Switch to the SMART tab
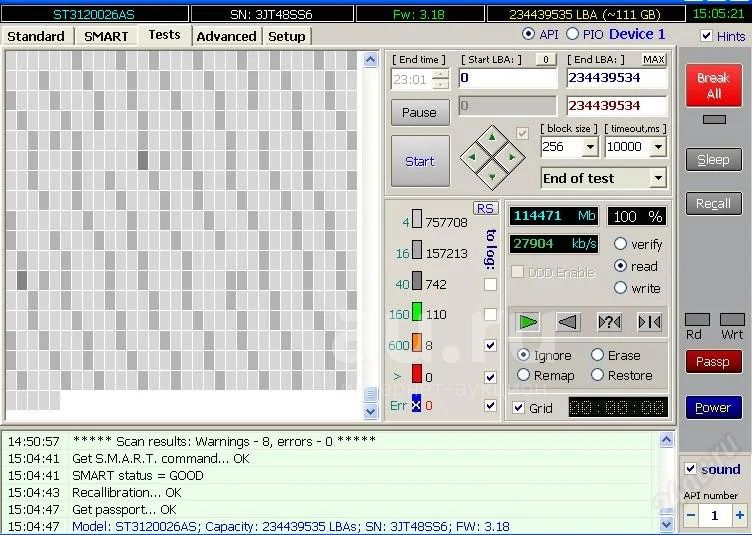 [106, 36]
